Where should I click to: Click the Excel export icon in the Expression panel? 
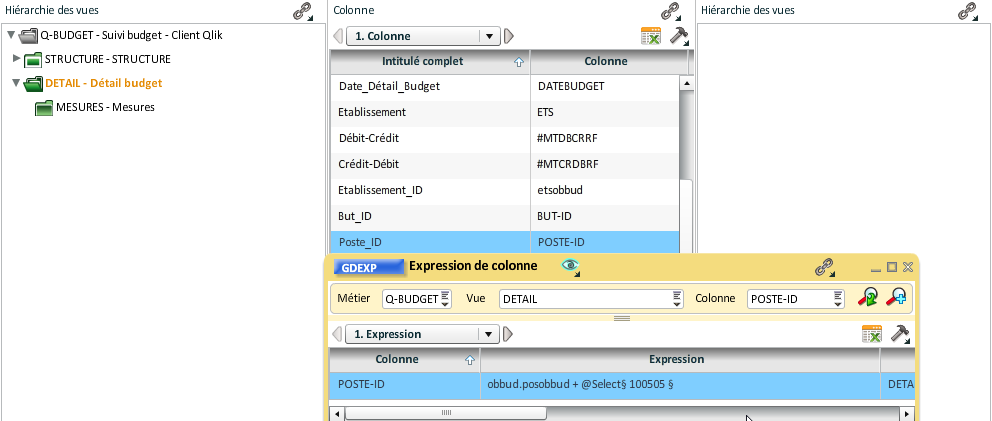click(872, 334)
